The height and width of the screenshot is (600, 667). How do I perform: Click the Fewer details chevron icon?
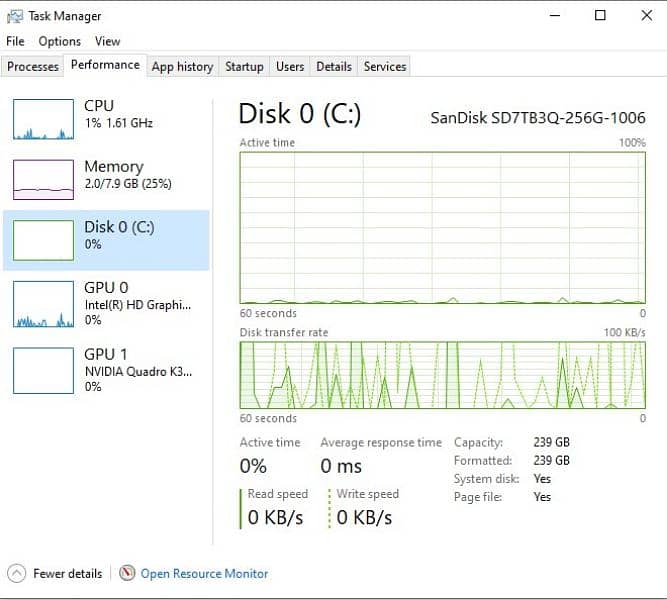click(x=17, y=574)
